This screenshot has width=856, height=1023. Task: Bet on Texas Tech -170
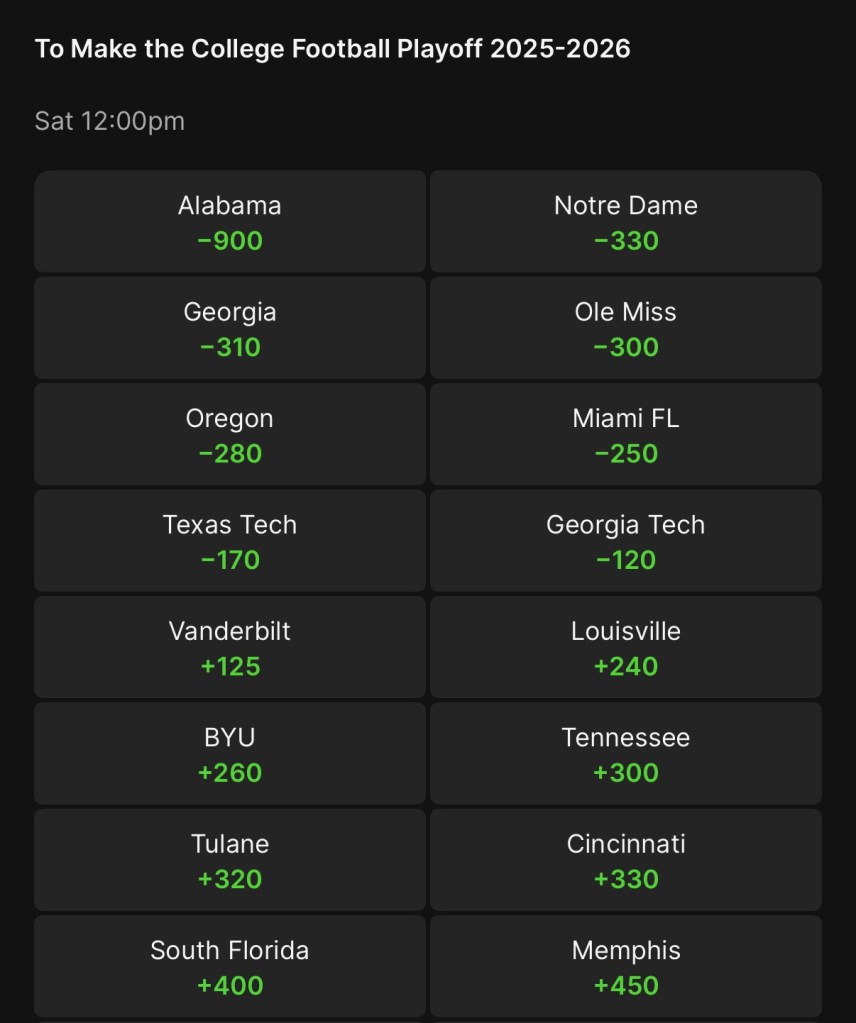(x=230, y=541)
